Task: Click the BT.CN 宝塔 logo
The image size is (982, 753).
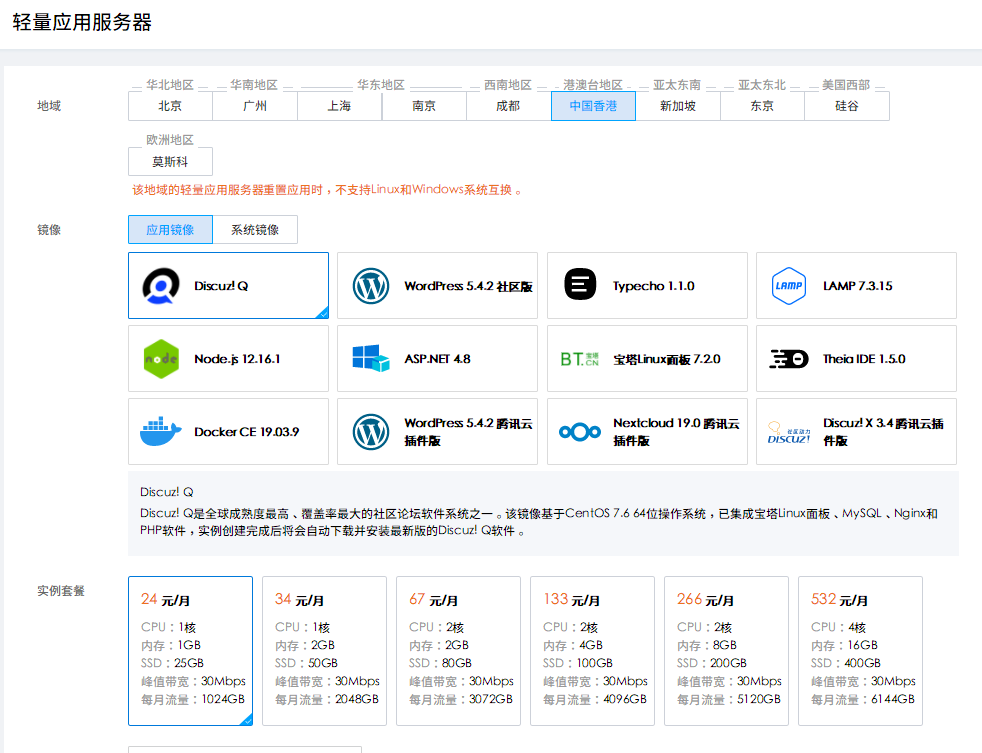Action: click(x=580, y=359)
